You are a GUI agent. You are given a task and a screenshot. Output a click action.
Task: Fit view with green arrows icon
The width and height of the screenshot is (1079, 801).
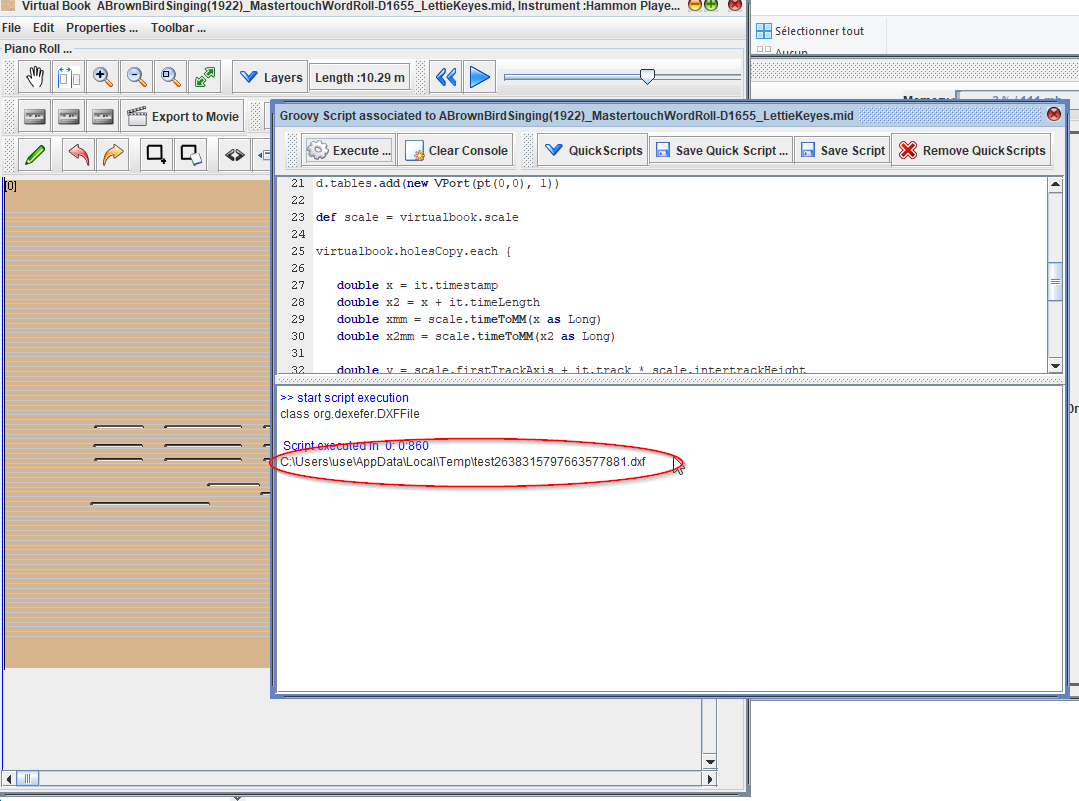[x=205, y=77]
